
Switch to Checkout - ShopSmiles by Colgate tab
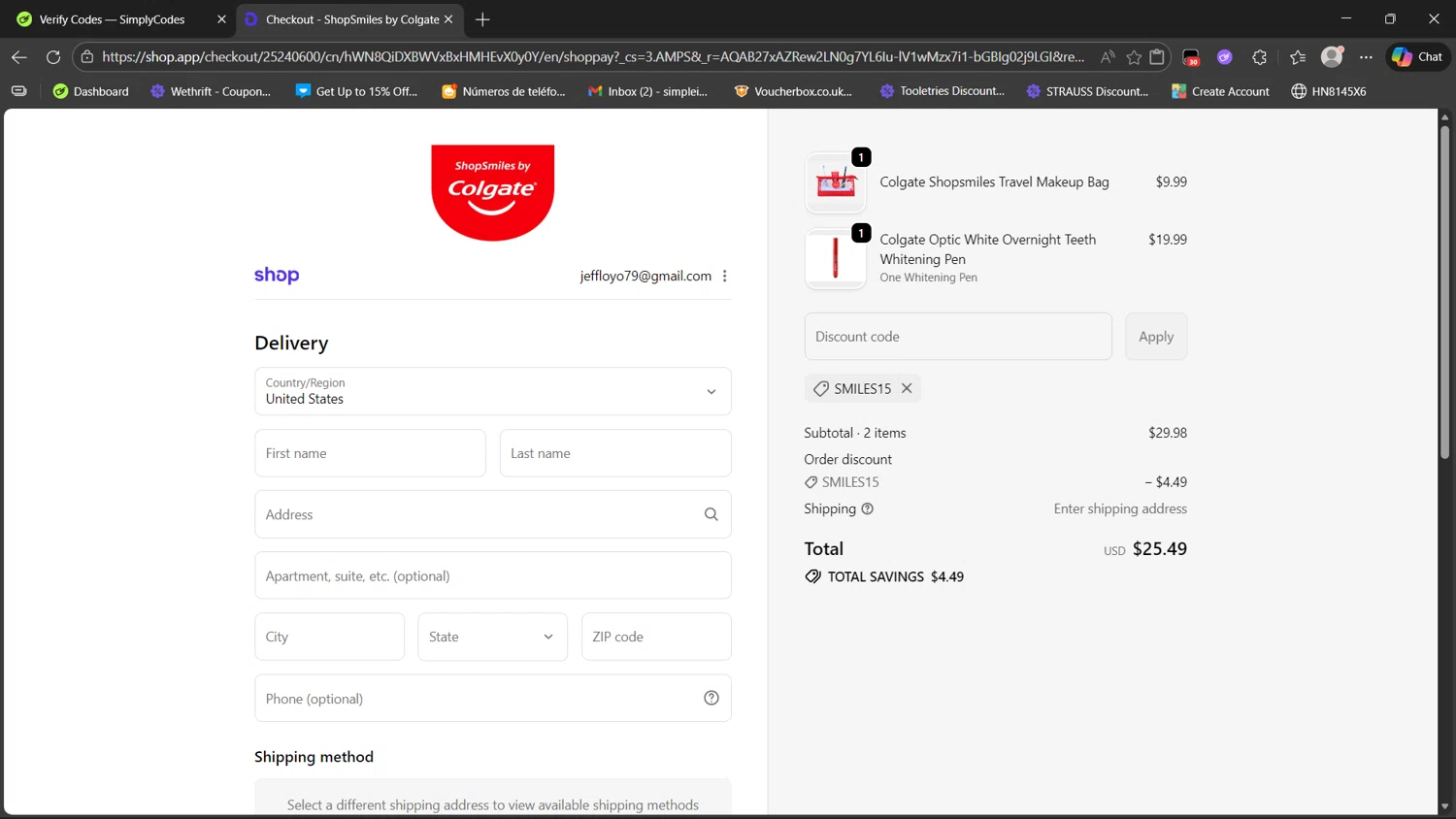click(352, 19)
